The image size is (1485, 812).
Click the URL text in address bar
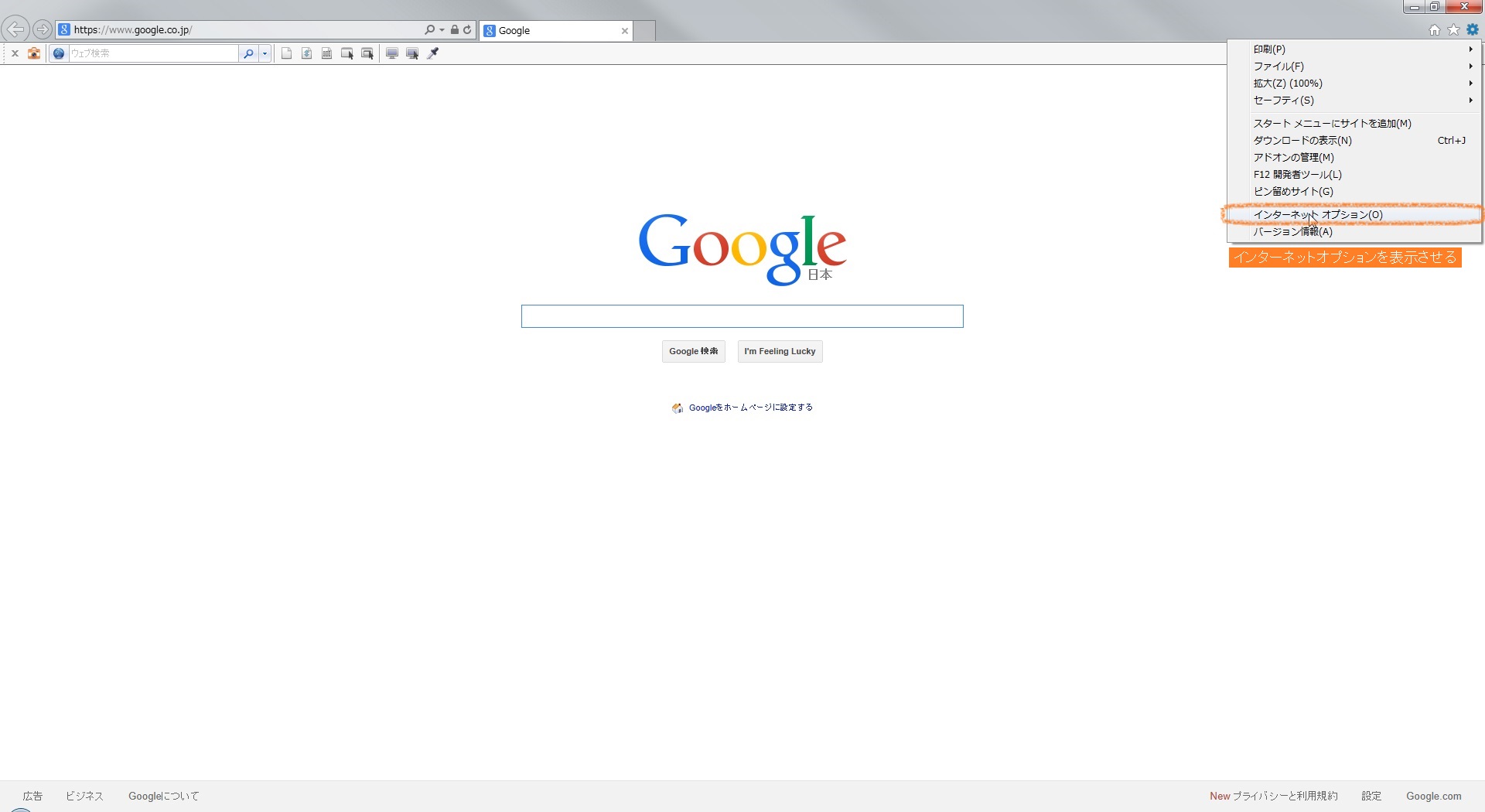[x=132, y=30]
